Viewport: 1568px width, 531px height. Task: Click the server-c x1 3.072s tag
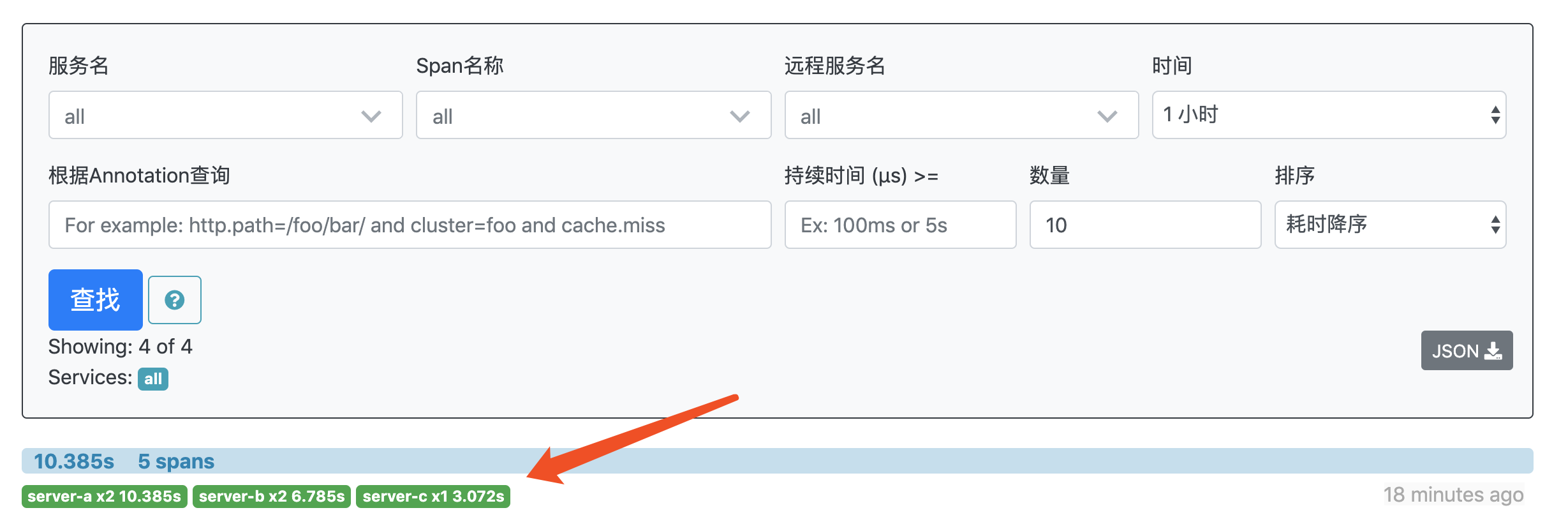coord(433,497)
